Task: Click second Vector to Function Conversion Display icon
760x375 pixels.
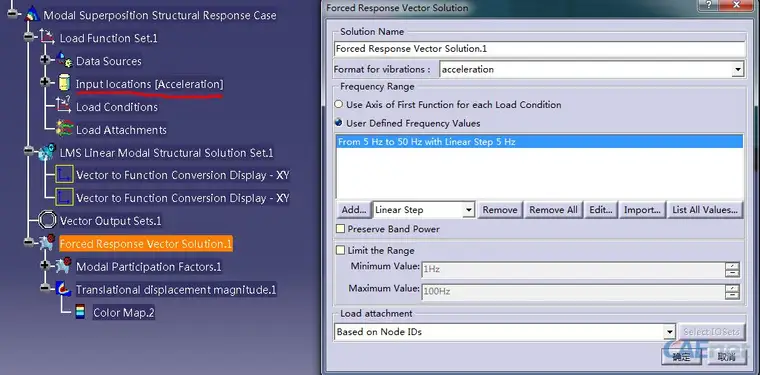Action: click(x=64, y=197)
